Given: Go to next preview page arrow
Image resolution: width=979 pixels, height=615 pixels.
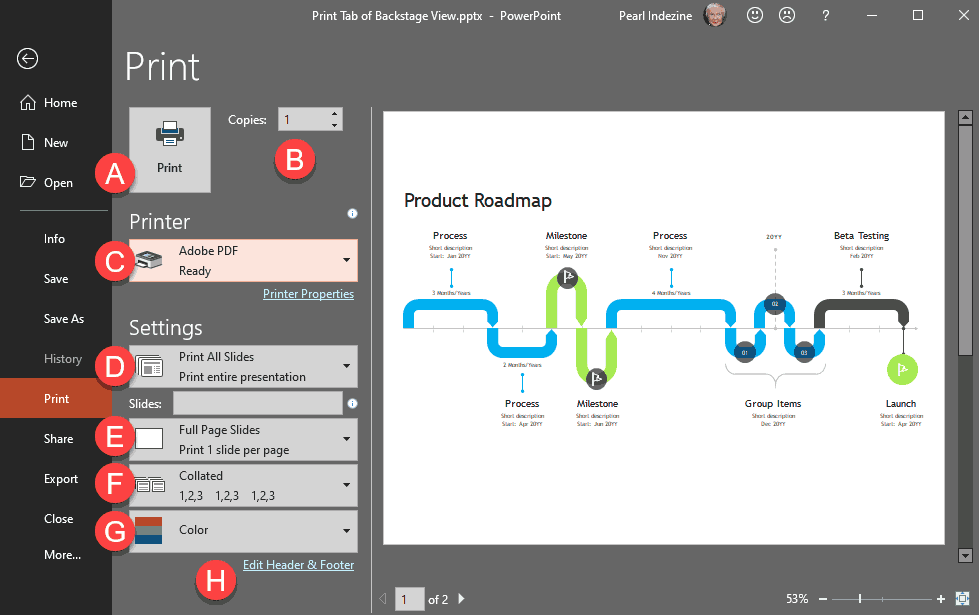Looking at the screenshot, I should [461, 598].
